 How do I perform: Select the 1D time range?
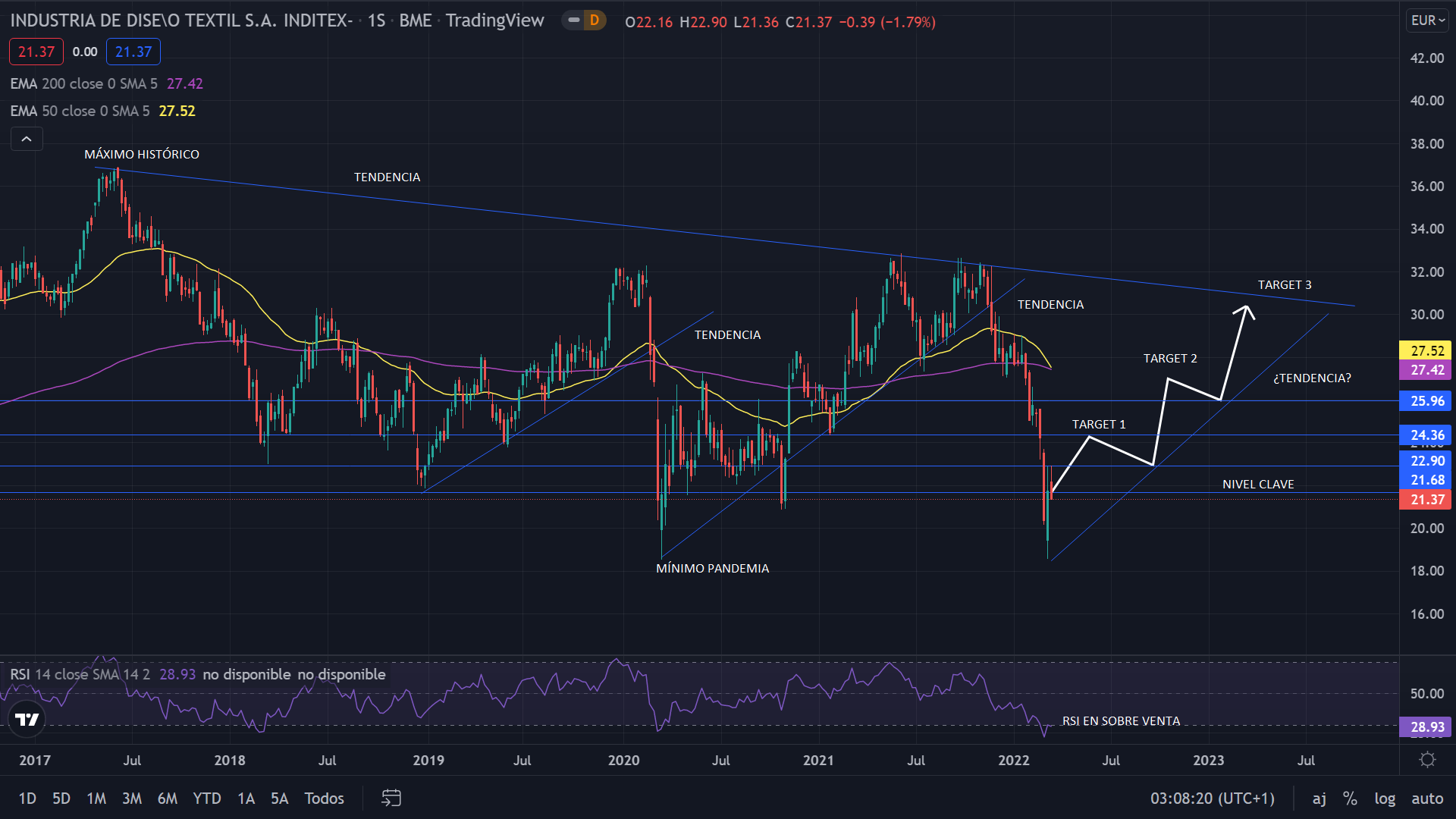27,799
